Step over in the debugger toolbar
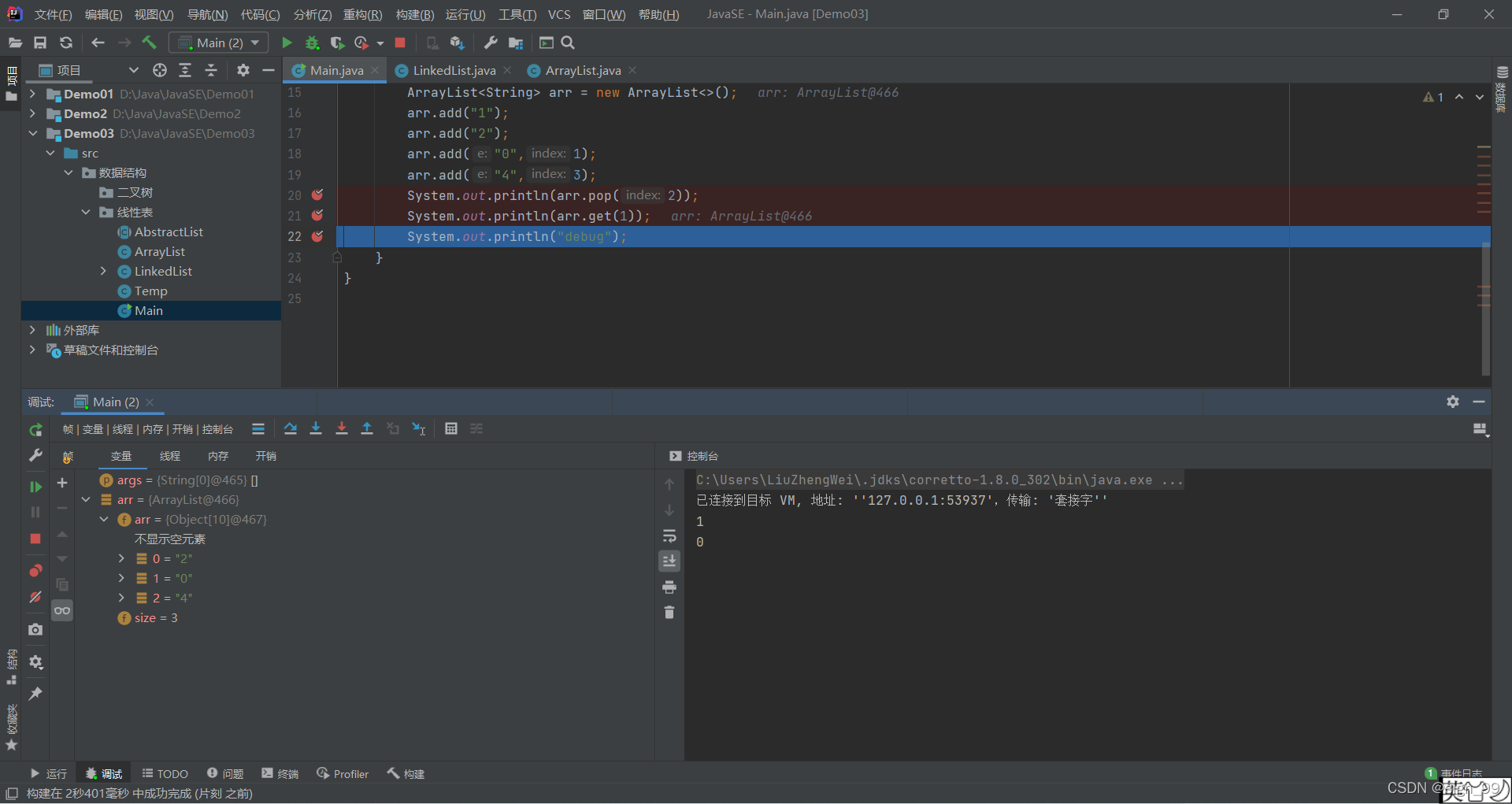Screen dimensions: 1512x804 point(291,428)
